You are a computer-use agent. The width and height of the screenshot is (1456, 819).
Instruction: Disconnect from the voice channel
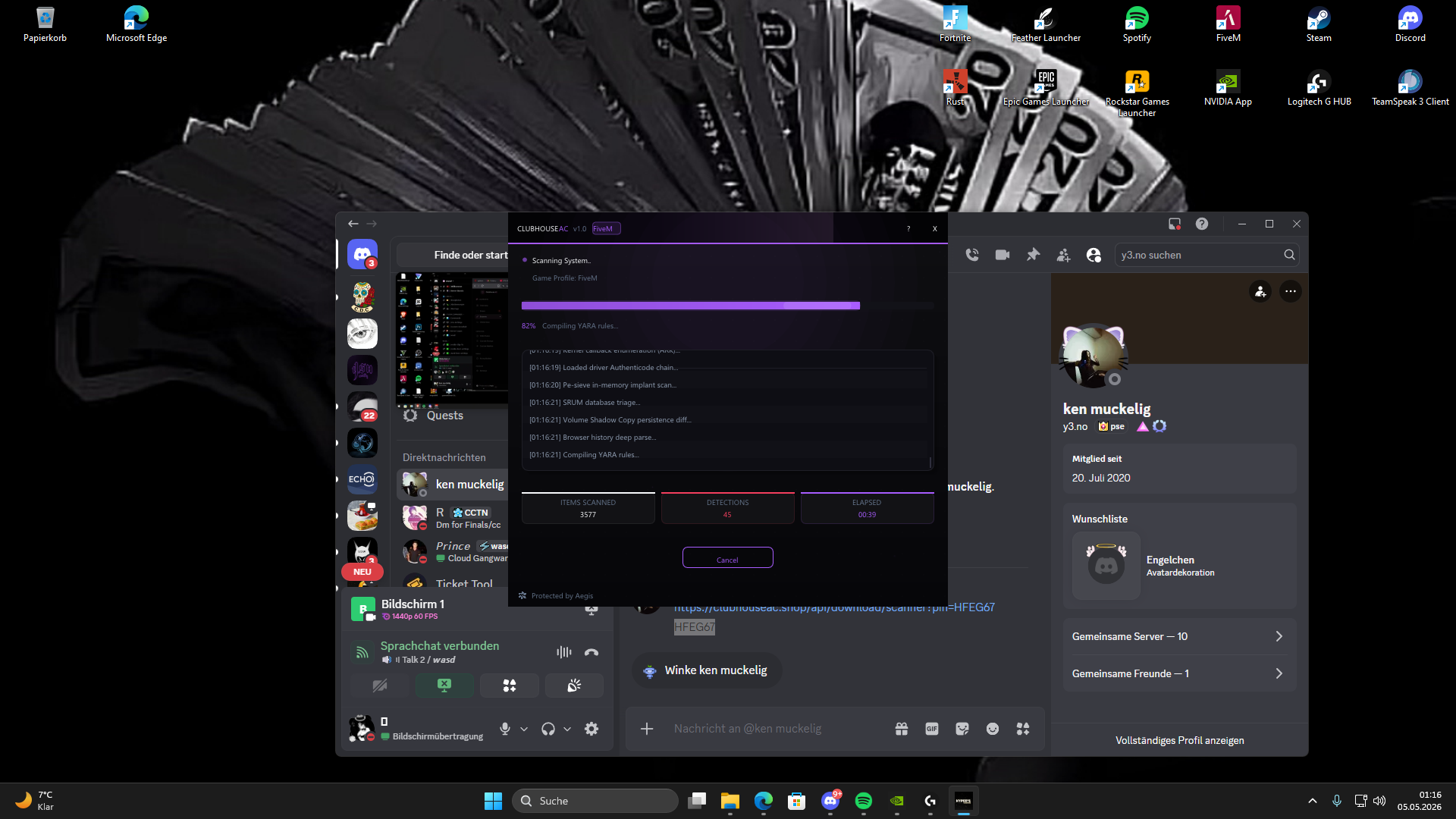click(x=591, y=652)
